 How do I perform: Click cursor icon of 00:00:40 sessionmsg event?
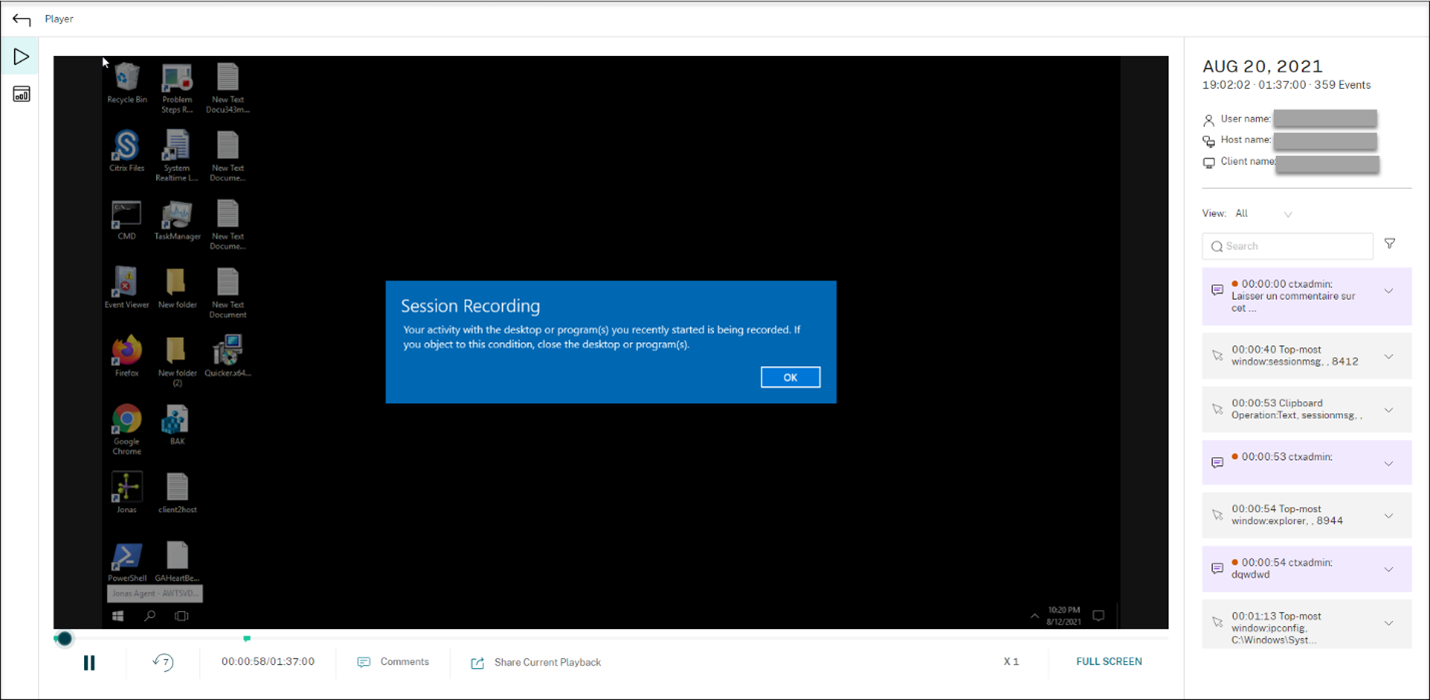coord(1217,355)
